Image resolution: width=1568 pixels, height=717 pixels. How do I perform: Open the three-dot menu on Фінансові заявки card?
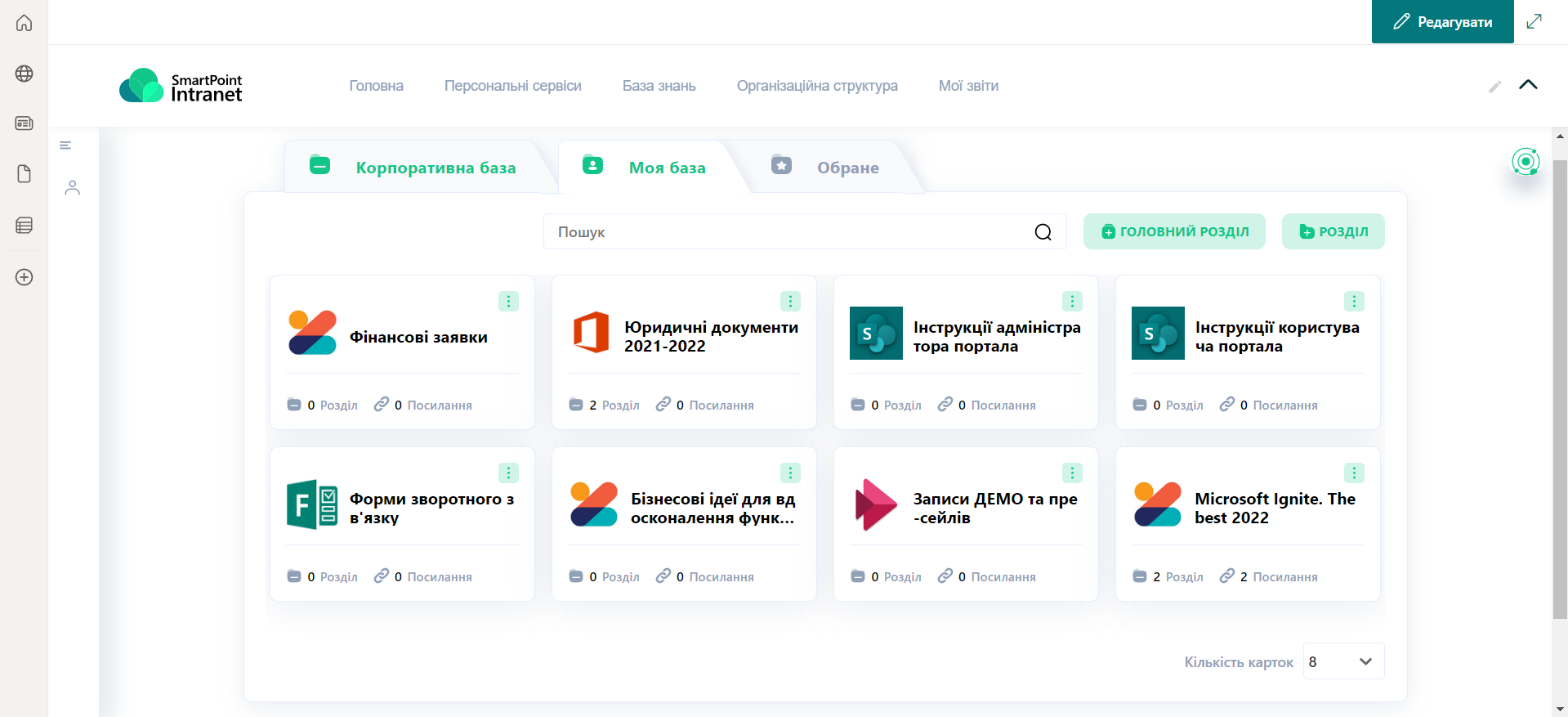508,302
